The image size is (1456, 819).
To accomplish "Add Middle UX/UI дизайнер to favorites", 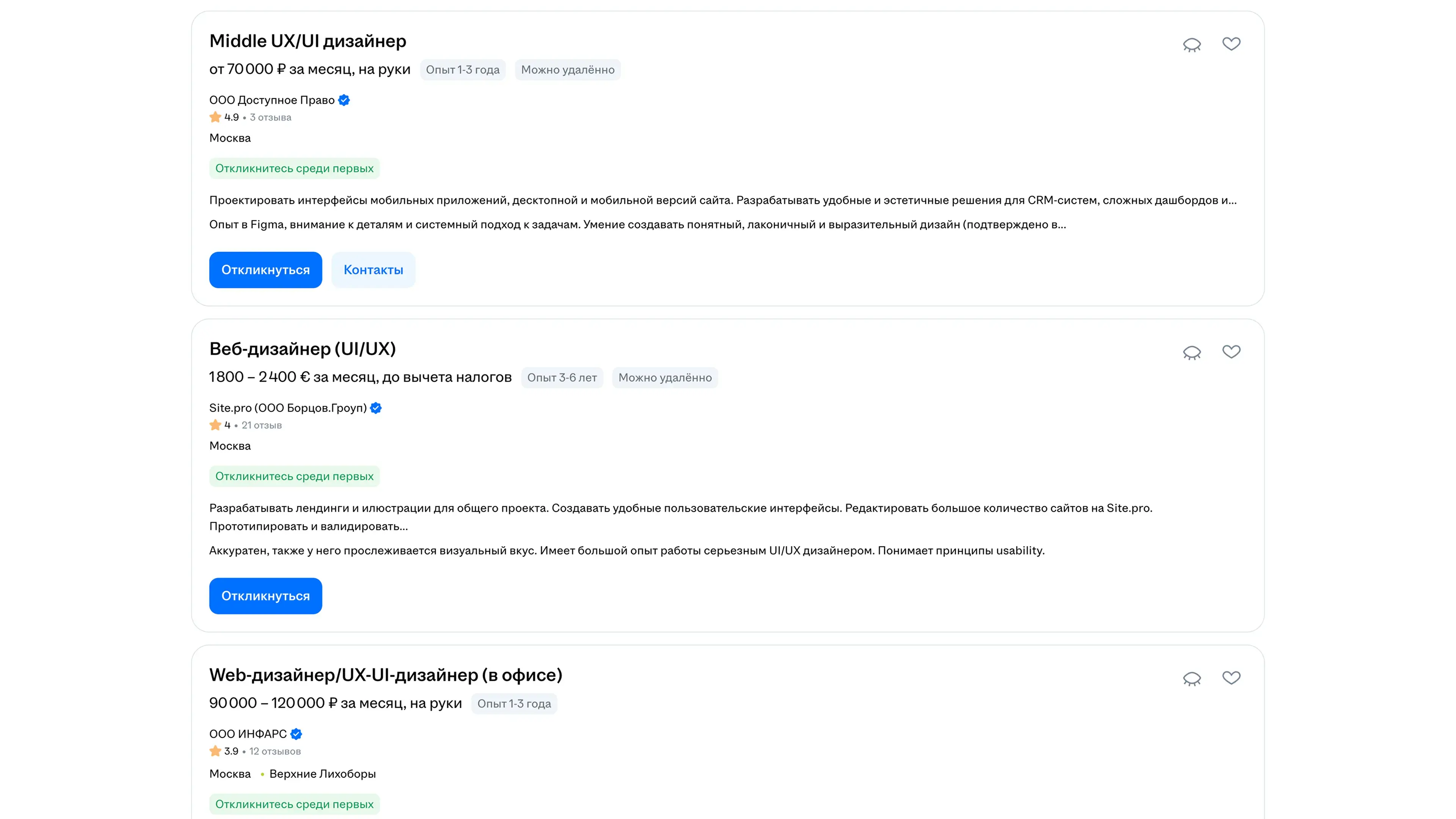I will pos(1231,44).
